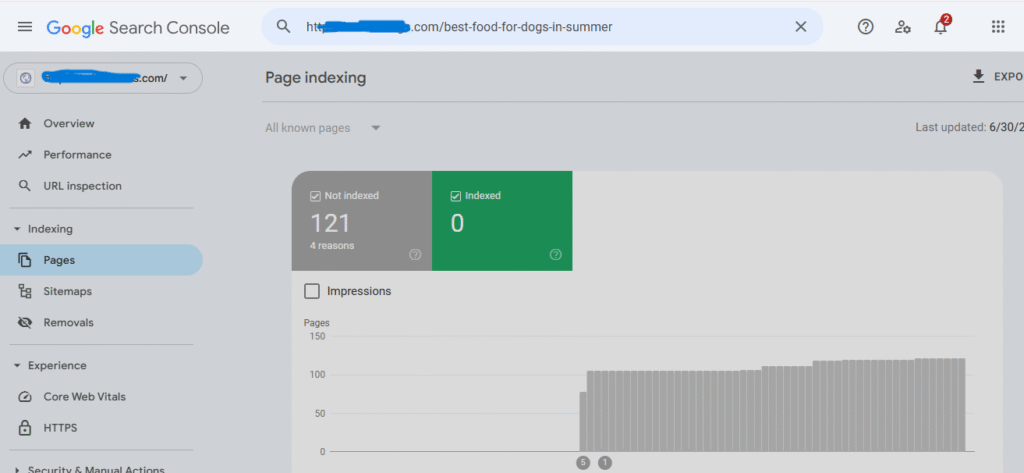Open users and settings icon
The width and height of the screenshot is (1024, 473).
pyautogui.click(x=903, y=27)
